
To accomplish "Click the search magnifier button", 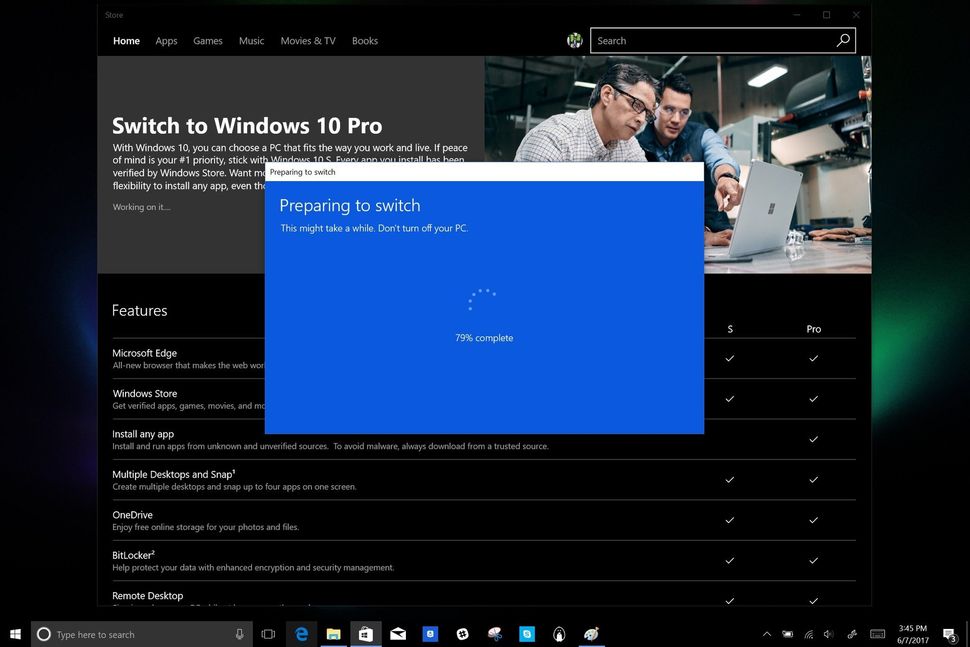I will click(843, 40).
